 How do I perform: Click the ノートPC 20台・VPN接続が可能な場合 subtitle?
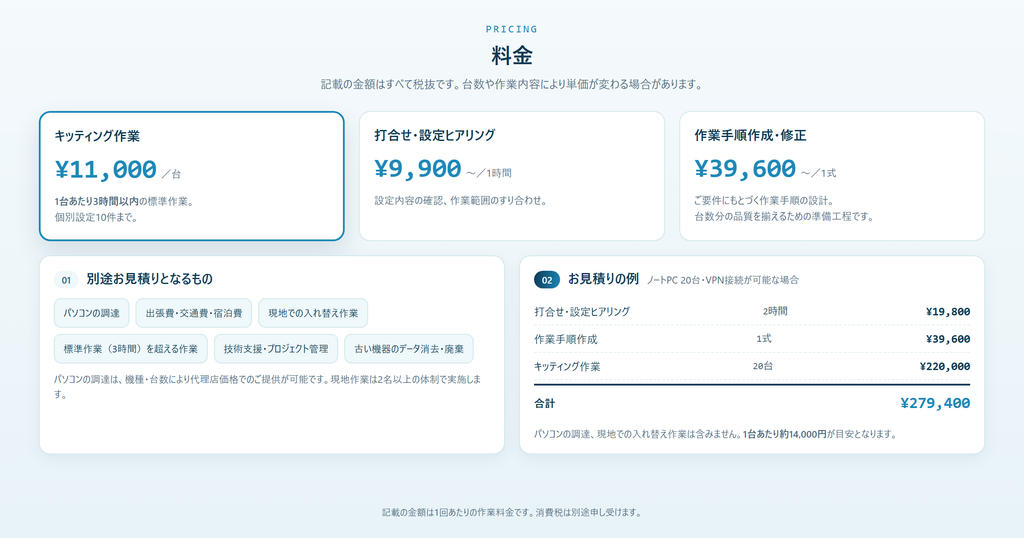722,280
